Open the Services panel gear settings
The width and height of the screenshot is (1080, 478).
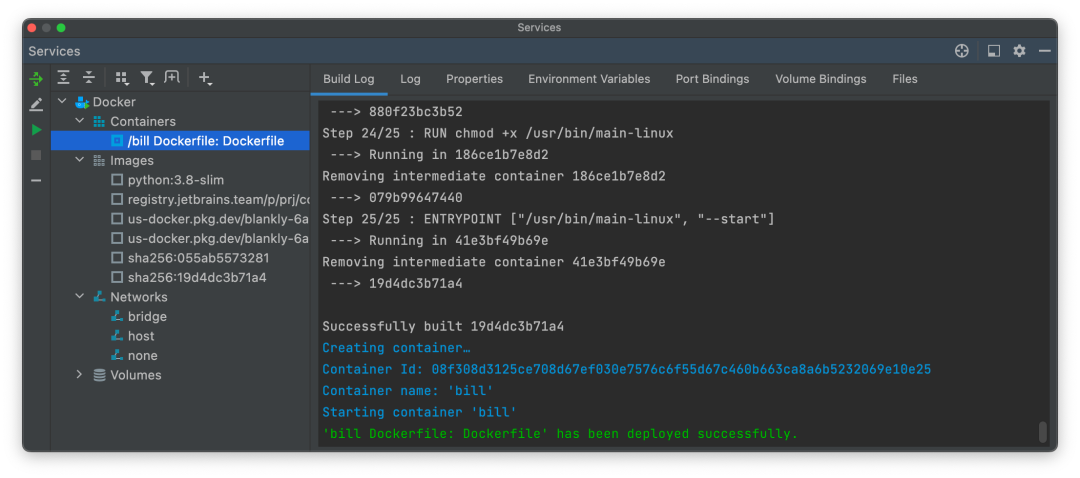(x=1019, y=51)
